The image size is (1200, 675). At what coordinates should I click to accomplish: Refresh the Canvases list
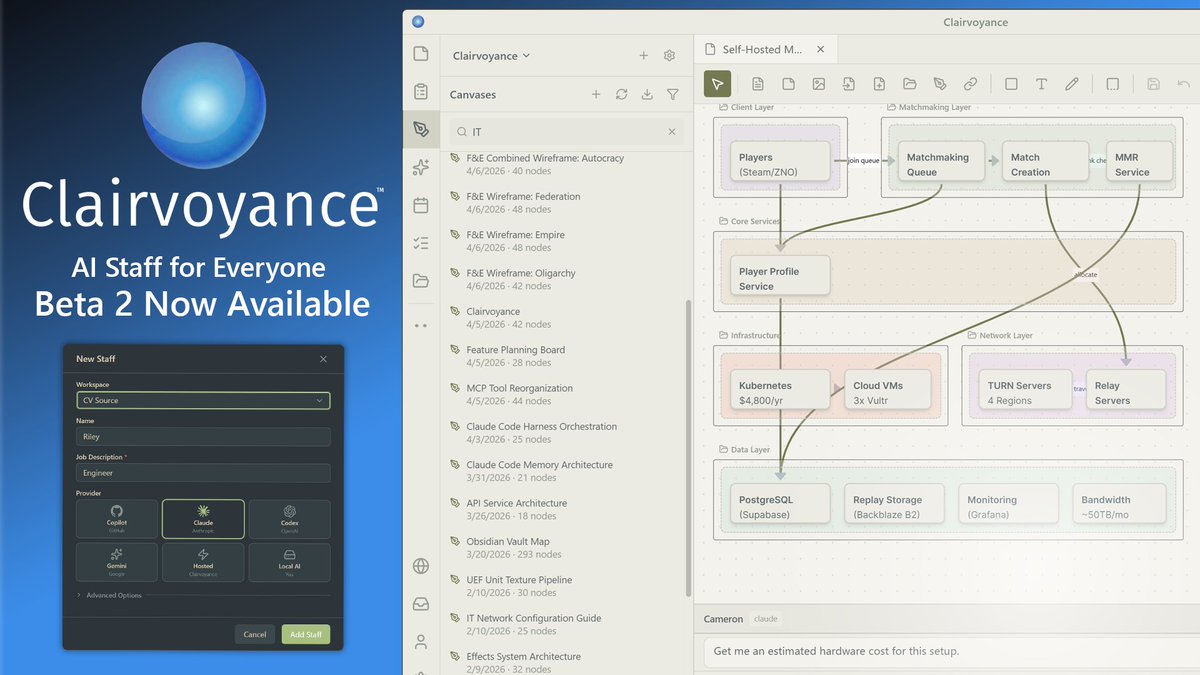tap(622, 94)
